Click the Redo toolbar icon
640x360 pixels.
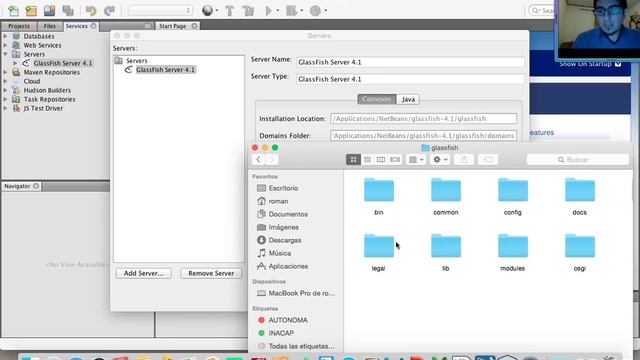[x=109, y=11]
